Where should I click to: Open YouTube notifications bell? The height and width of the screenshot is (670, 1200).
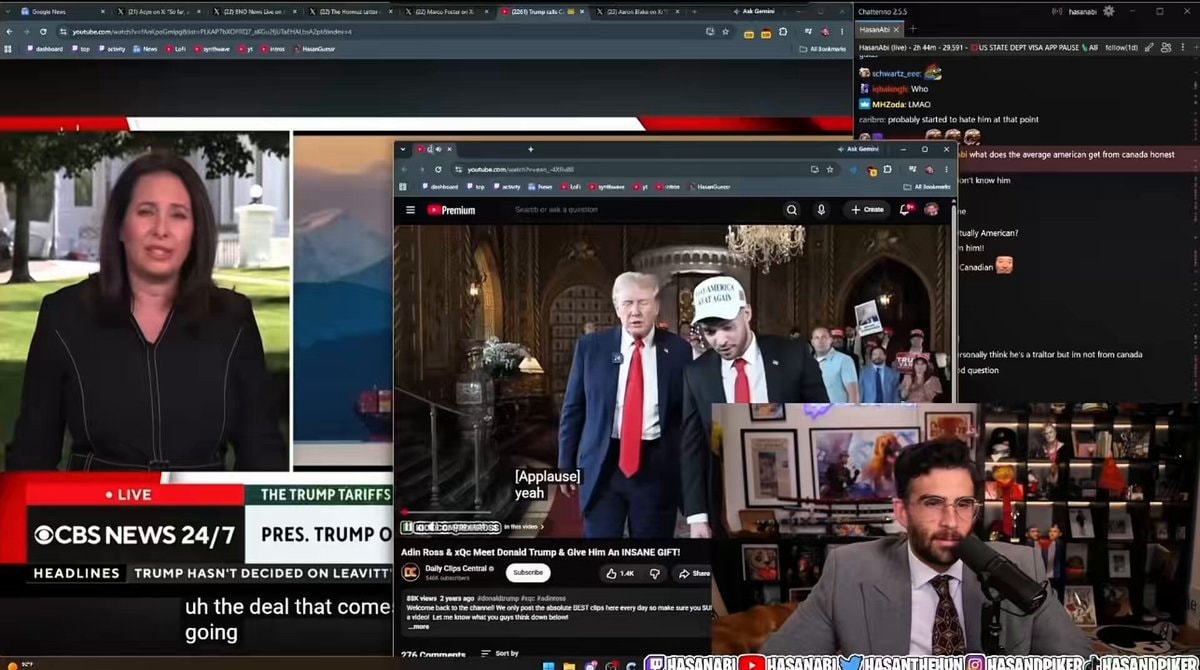(x=905, y=210)
